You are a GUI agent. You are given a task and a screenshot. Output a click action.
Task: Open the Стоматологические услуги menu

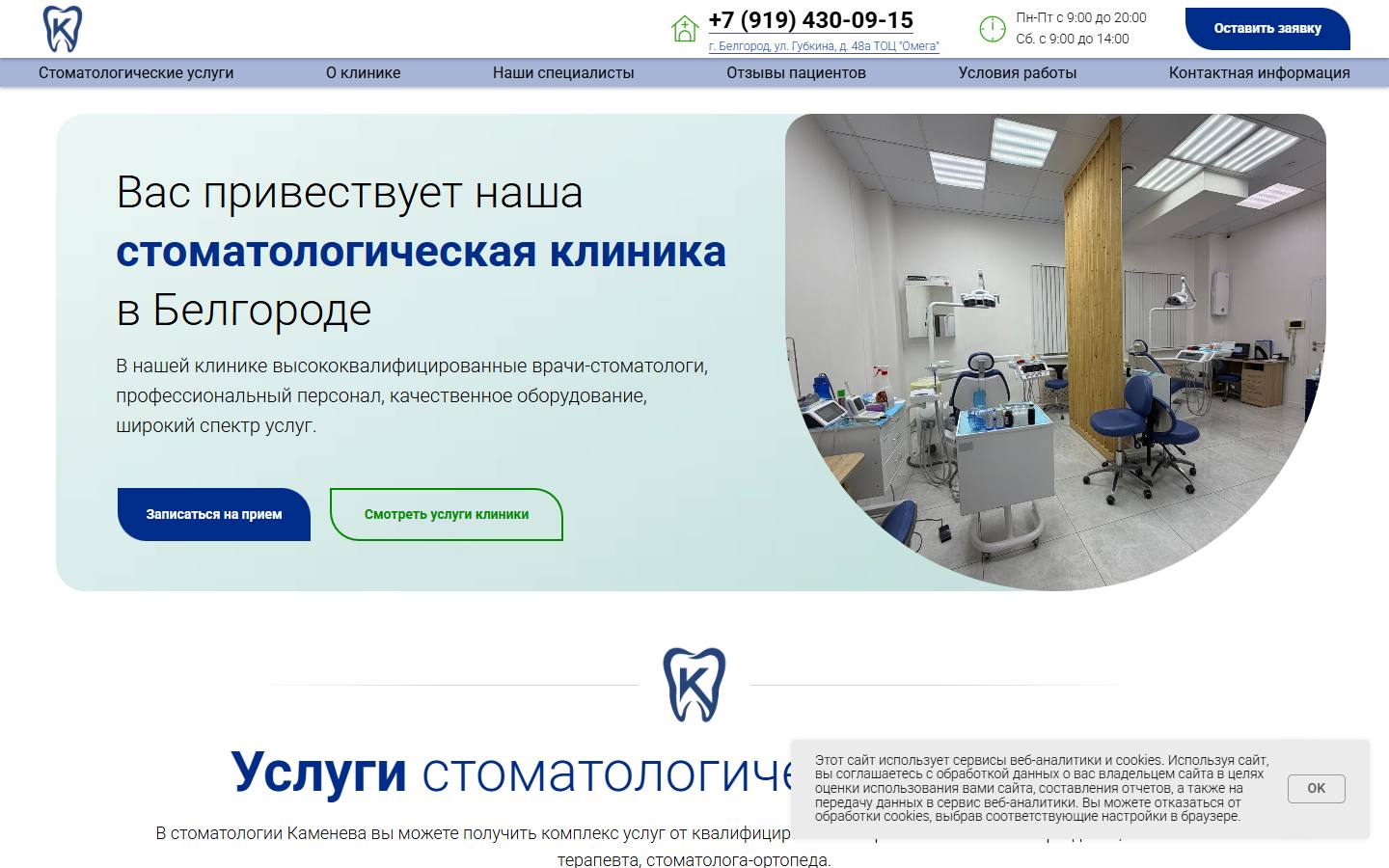pyautogui.click(x=136, y=72)
